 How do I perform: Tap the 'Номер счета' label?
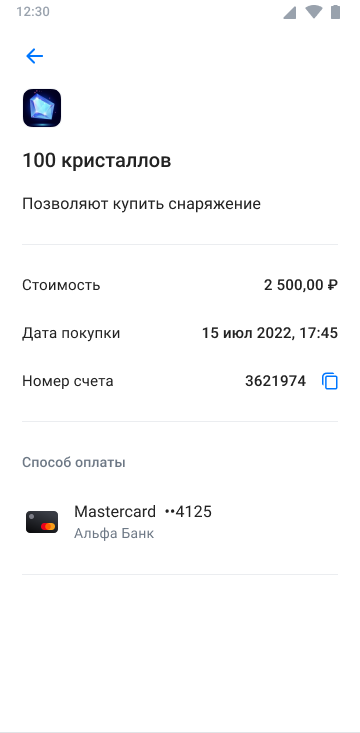(x=68, y=381)
